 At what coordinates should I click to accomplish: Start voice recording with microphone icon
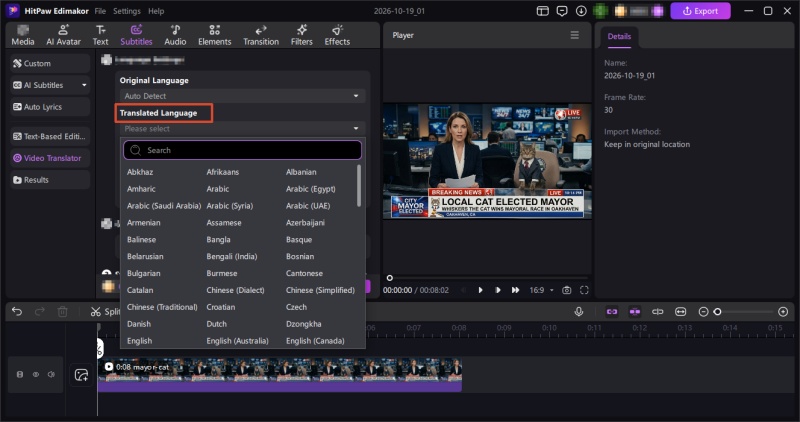coord(579,311)
